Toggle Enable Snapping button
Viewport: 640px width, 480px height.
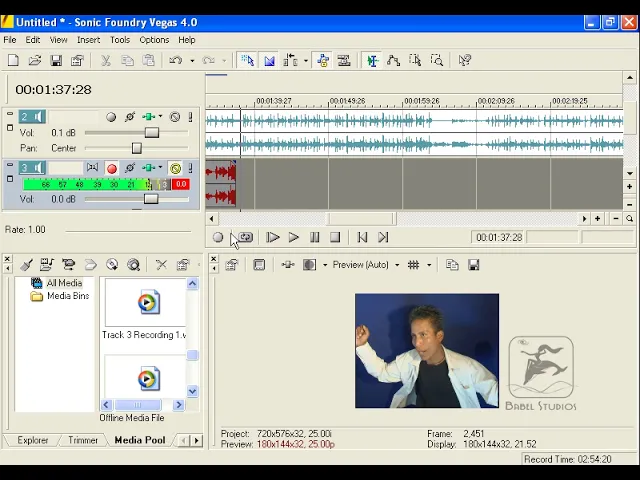tap(247, 60)
